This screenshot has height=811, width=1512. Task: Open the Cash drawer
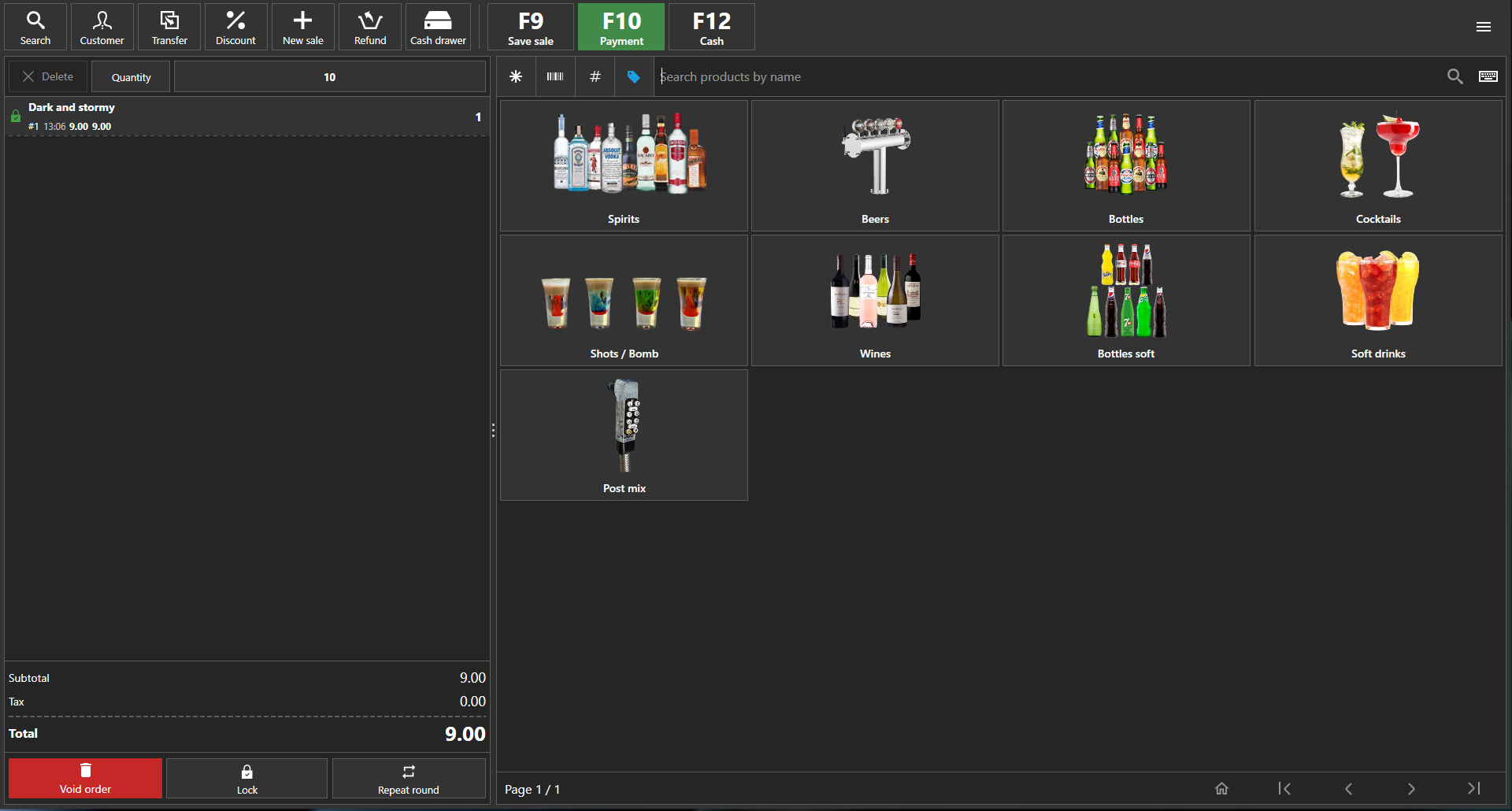click(438, 28)
